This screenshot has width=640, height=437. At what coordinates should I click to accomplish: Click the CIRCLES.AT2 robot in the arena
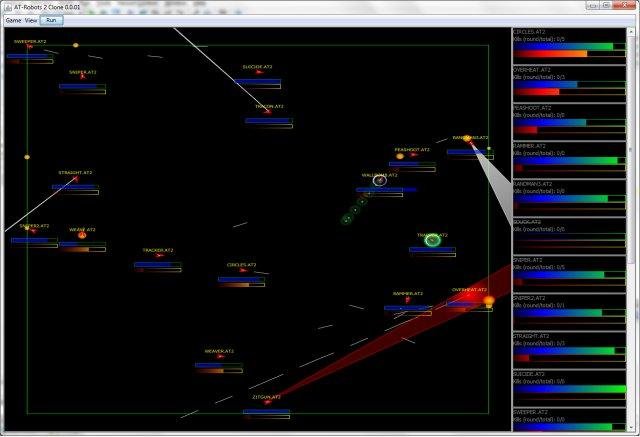pos(243,270)
